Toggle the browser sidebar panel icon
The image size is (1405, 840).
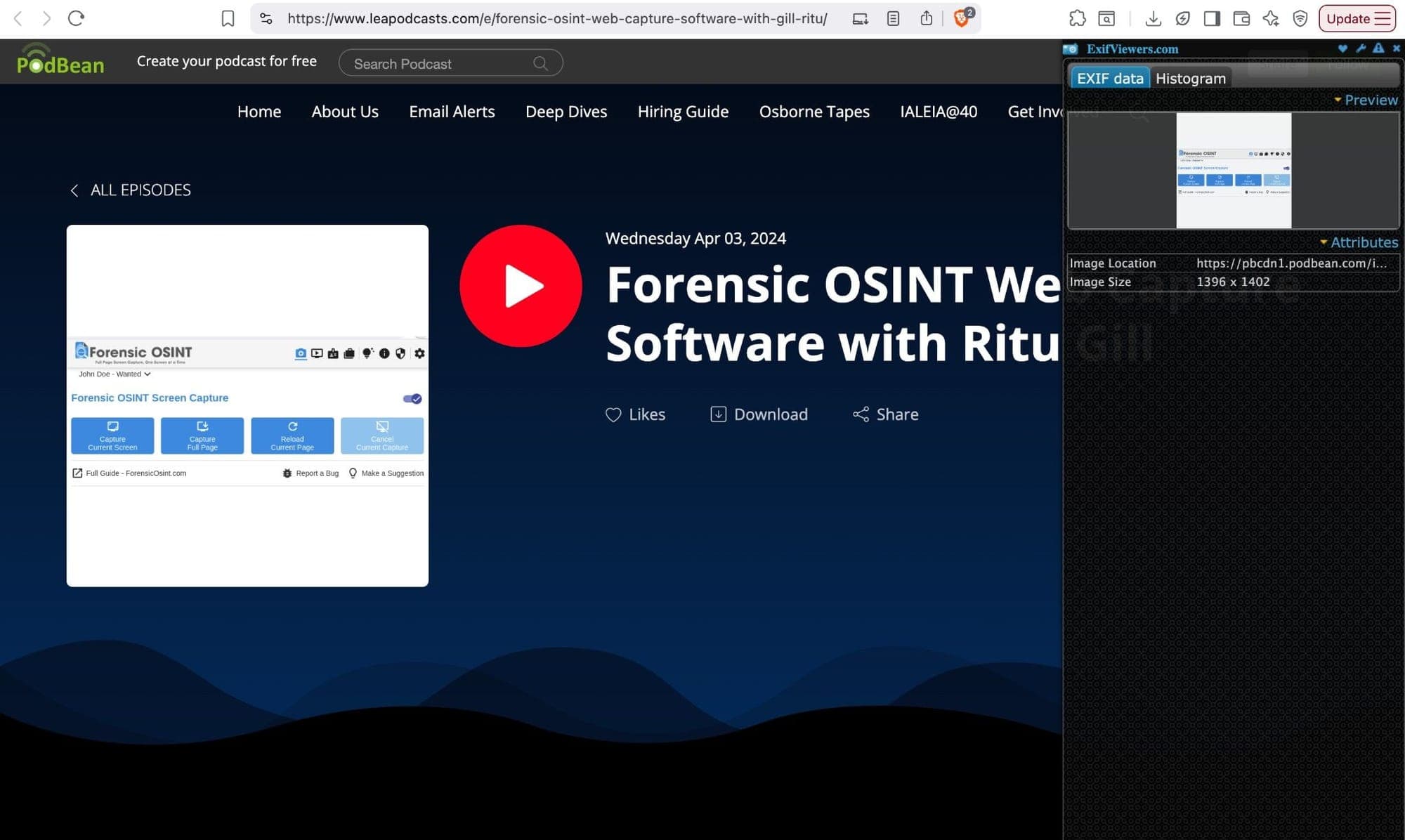point(1212,19)
